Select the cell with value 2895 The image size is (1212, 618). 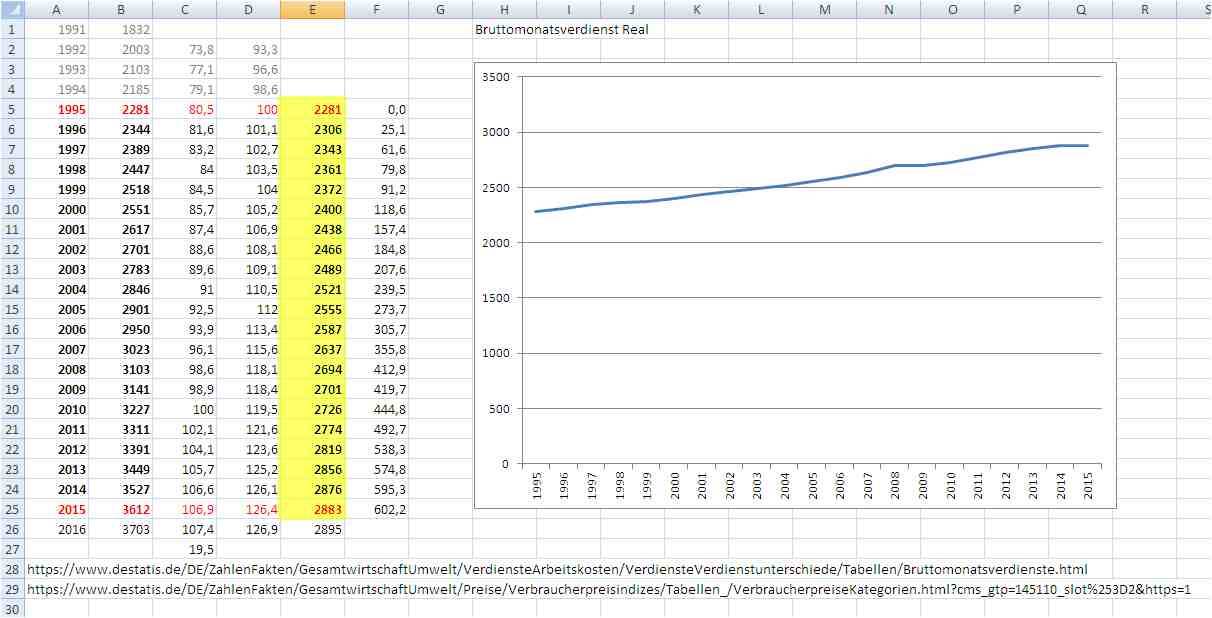313,529
